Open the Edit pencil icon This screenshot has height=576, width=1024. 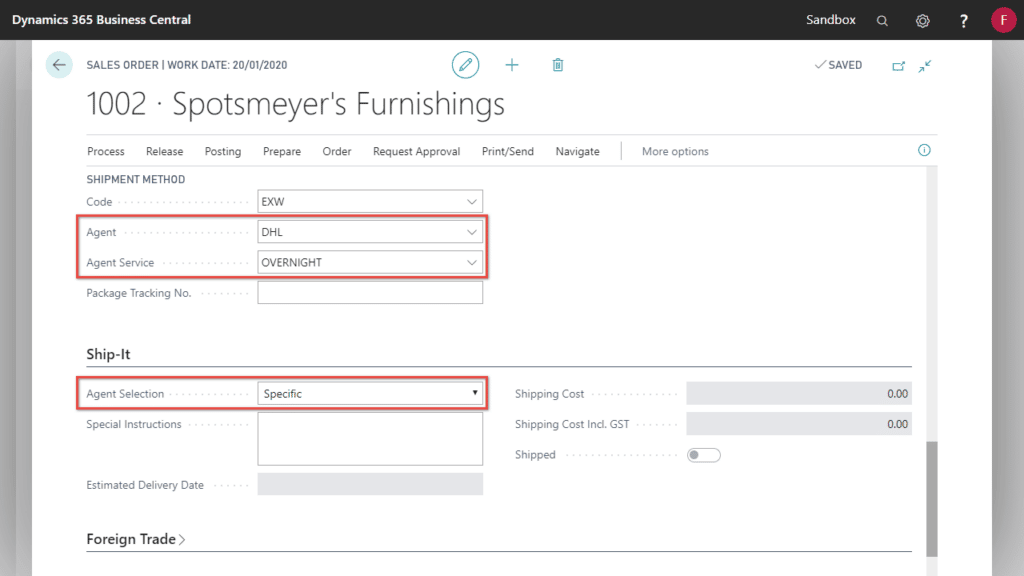tap(465, 64)
